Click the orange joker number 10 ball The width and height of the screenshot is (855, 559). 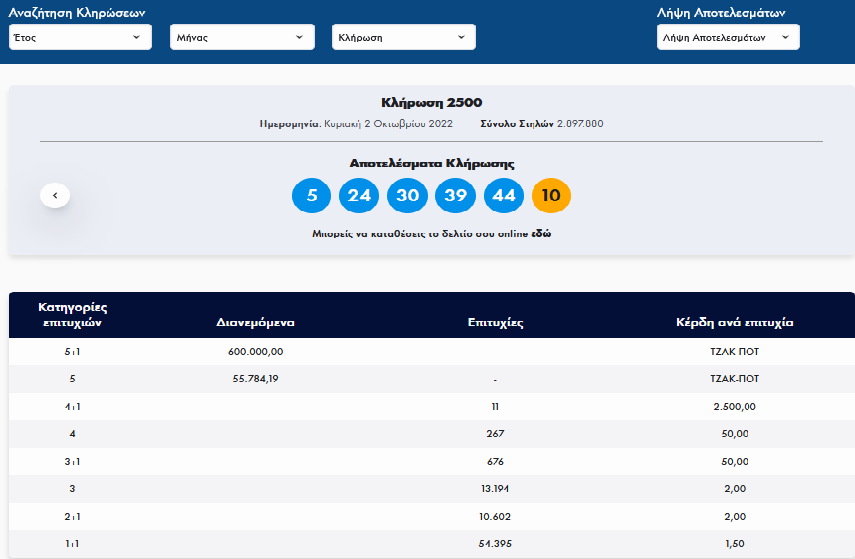tap(551, 196)
